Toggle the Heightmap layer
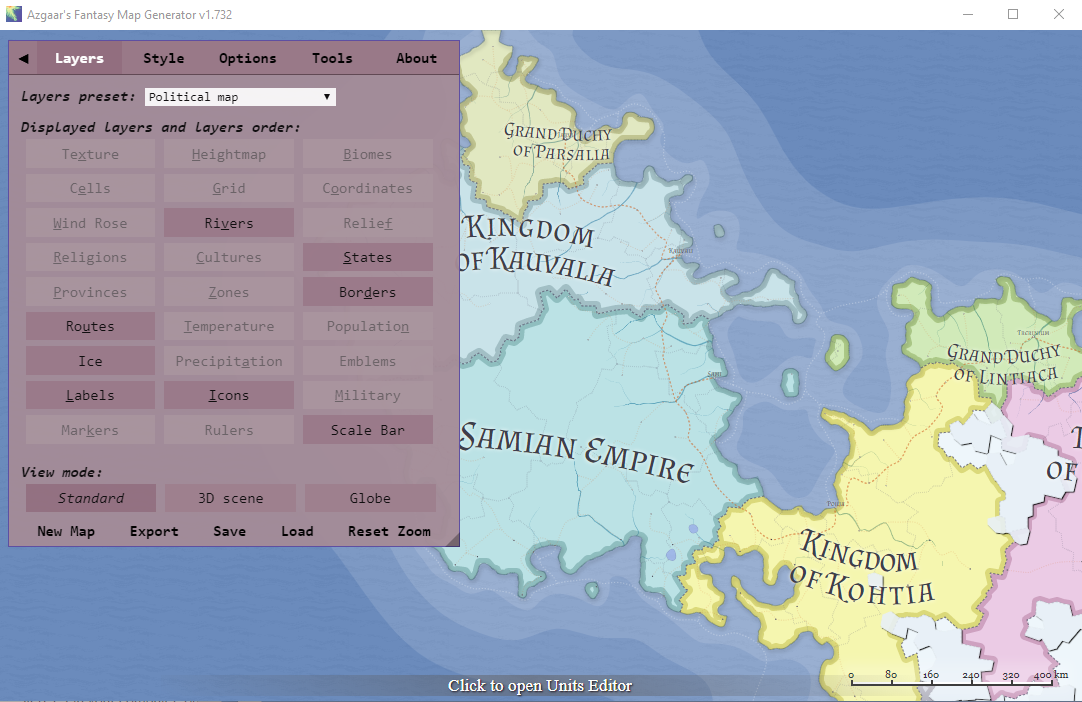The height and width of the screenshot is (702, 1082). 228,154
